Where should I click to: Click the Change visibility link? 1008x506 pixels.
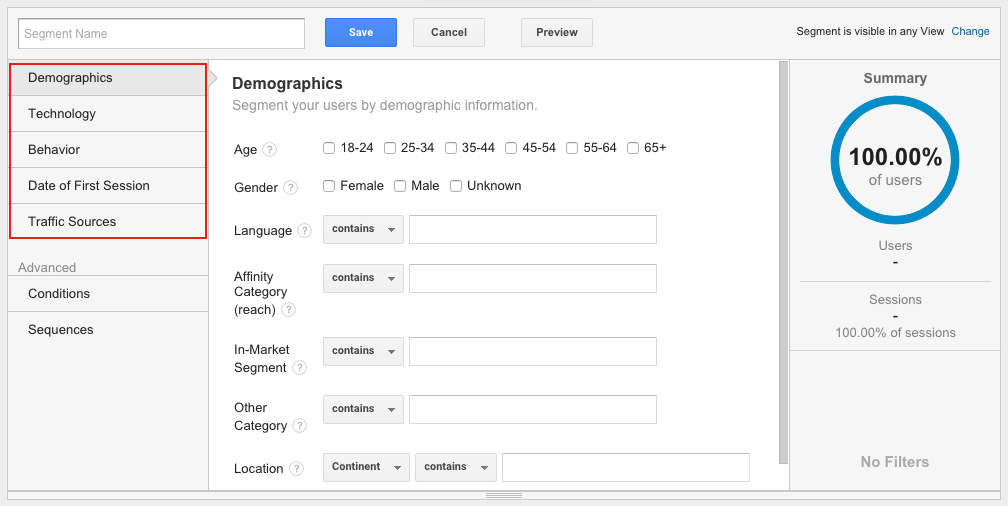pyautogui.click(x=970, y=32)
